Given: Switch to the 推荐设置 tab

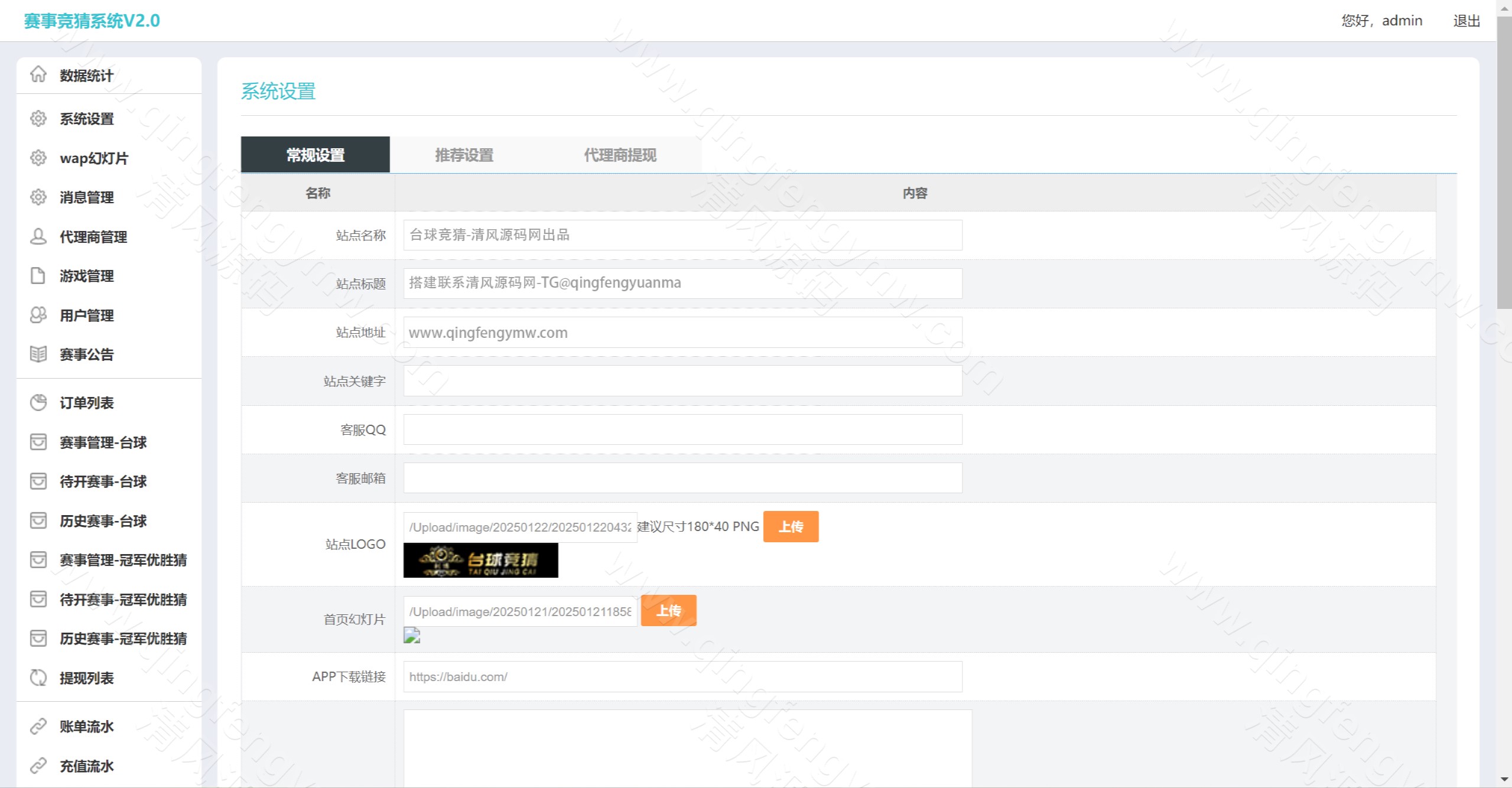Looking at the screenshot, I should pyautogui.click(x=464, y=155).
